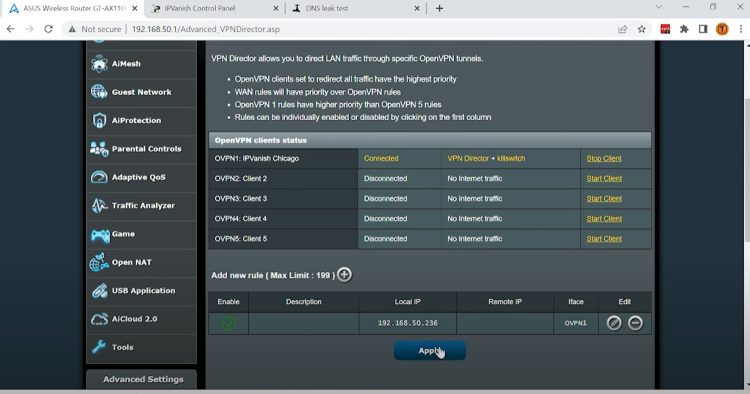Click the red extension icon in toolbar
750x394 pixels.
click(665, 29)
